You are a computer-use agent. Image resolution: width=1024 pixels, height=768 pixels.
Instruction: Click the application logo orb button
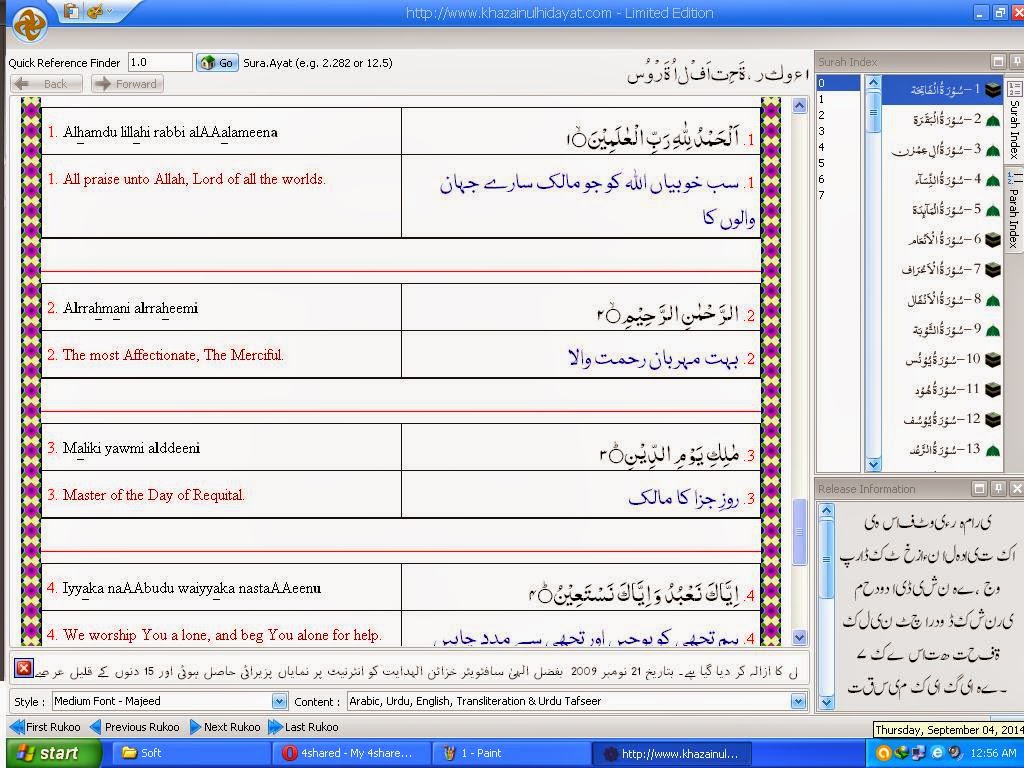(x=29, y=24)
